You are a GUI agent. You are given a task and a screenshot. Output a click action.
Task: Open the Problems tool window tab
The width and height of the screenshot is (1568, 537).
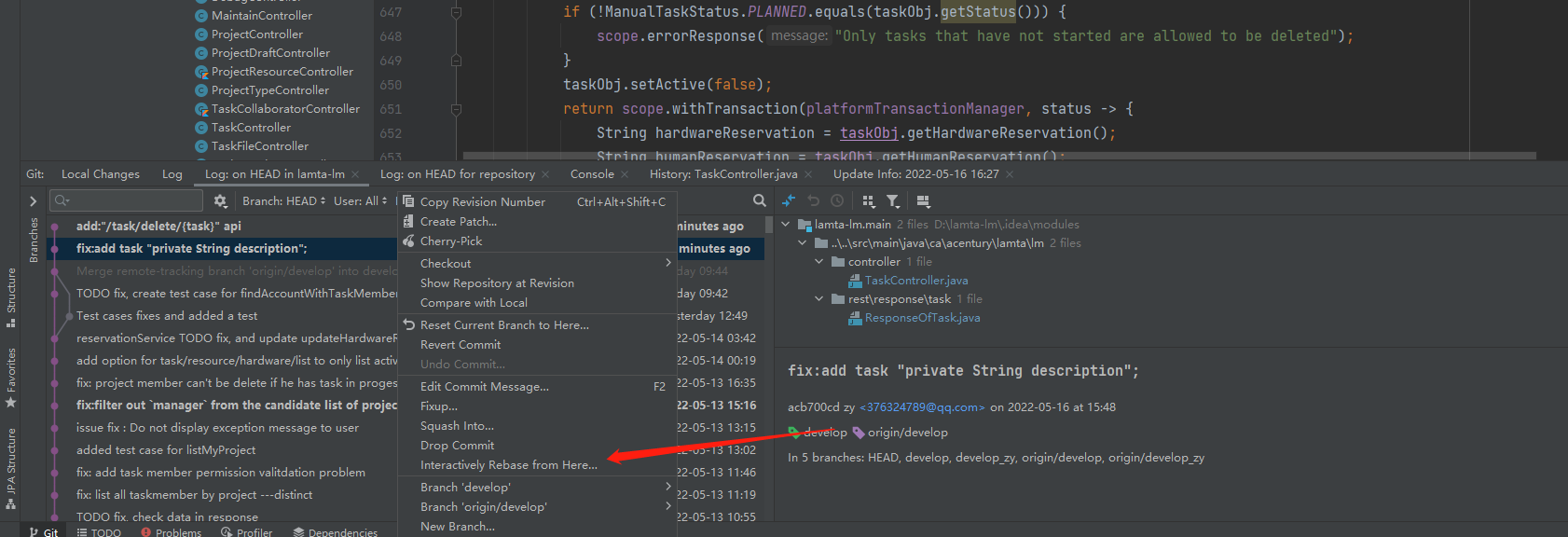[x=172, y=532]
